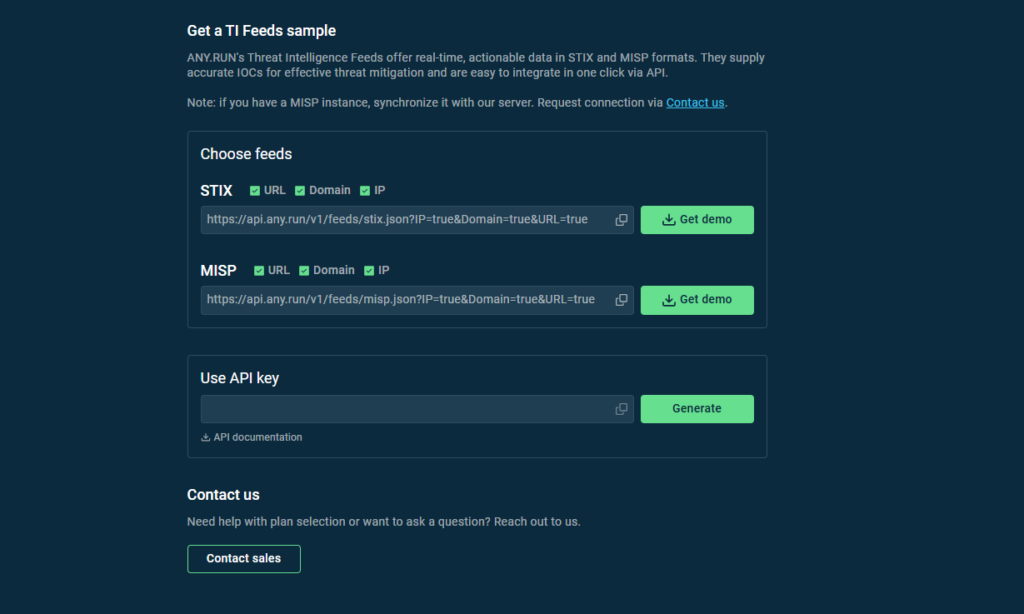Copy the MISP feed URL
1024x614 pixels.
coord(621,300)
